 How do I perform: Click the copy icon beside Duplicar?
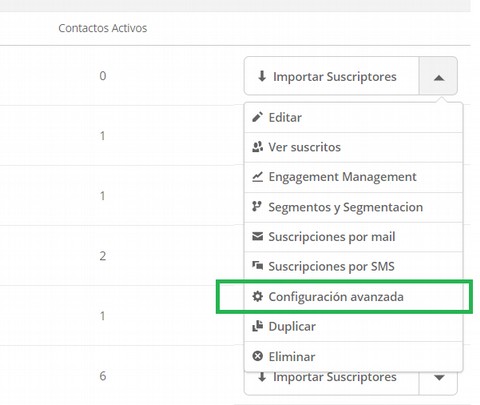tap(257, 326)
